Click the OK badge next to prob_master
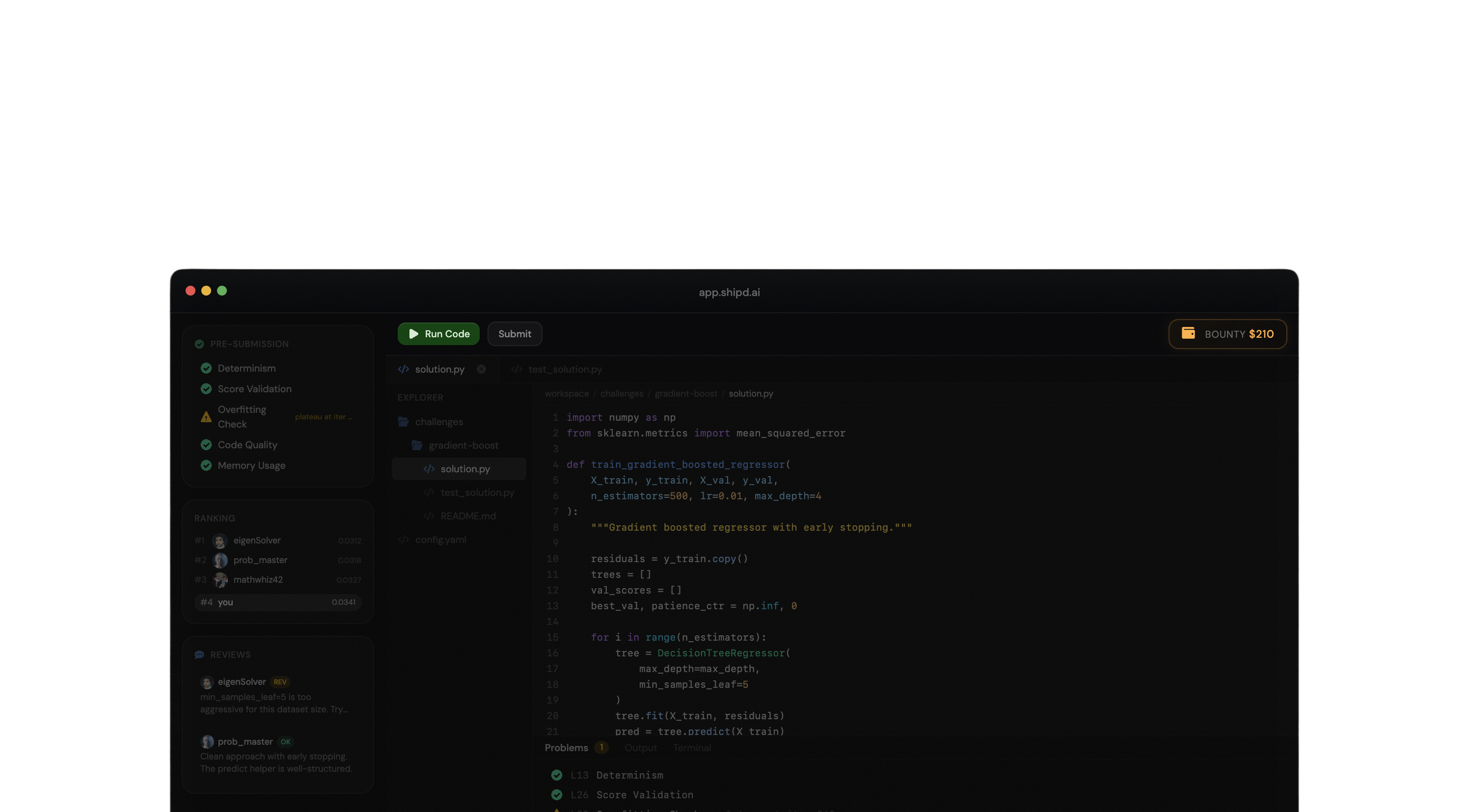This screenshot has width=1469, height=812. pyautogui.click(x=285, y=741)
